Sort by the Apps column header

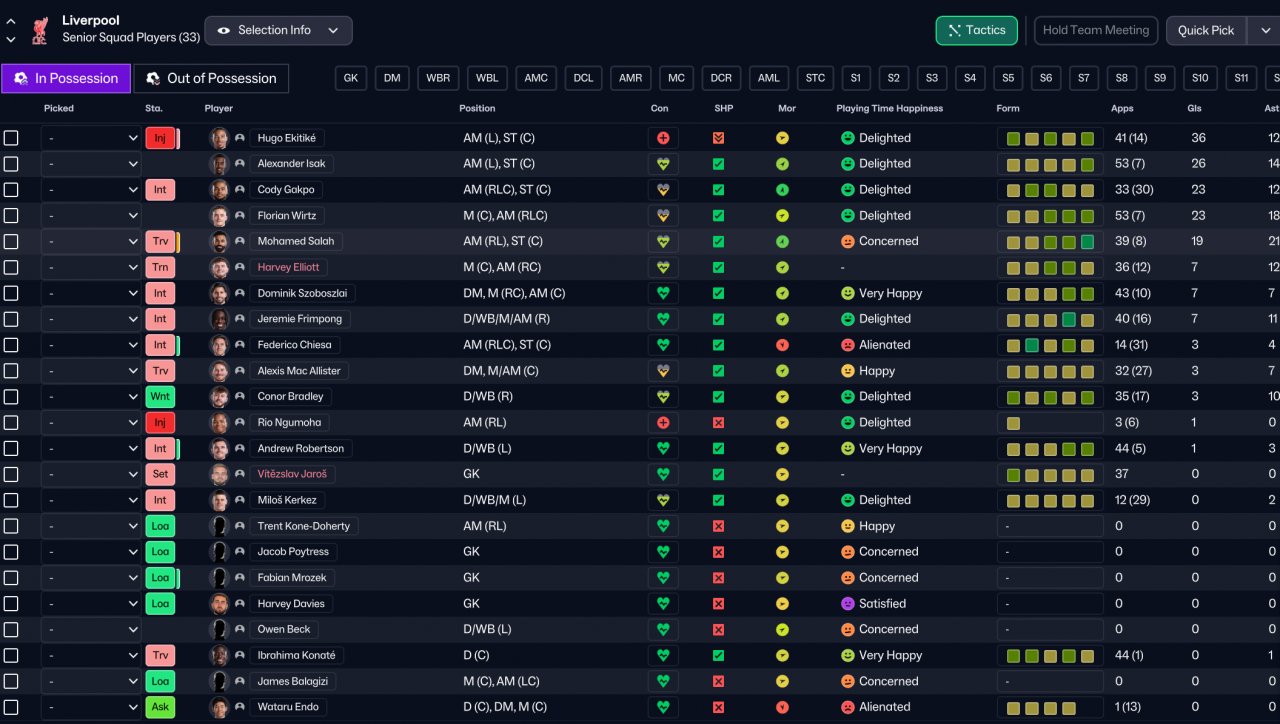coord(1122,108)
